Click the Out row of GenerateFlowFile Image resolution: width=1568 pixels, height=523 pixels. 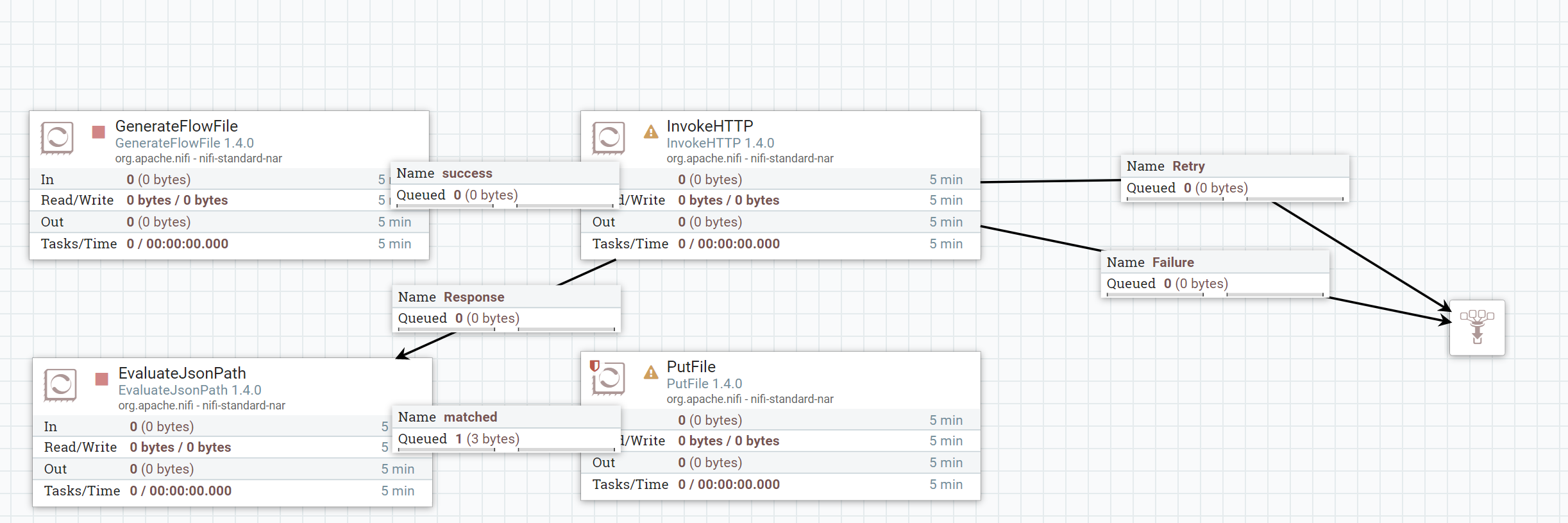(229, 222)
